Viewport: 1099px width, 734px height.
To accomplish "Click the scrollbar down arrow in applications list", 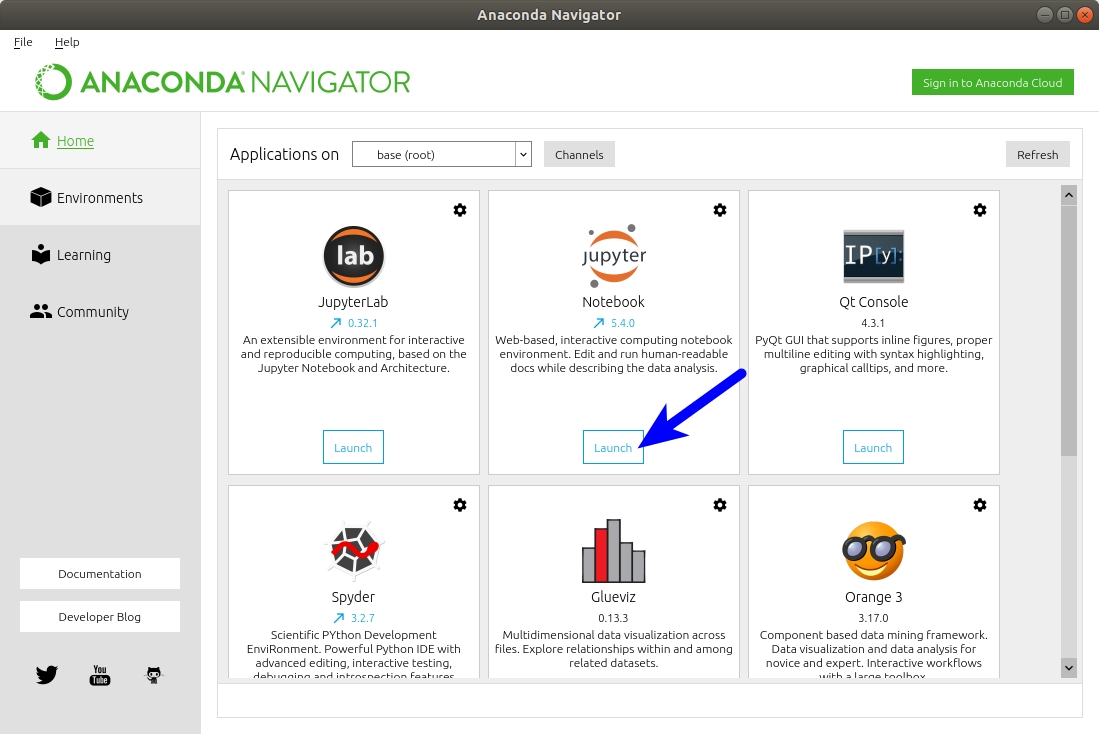I will 1068,667.
